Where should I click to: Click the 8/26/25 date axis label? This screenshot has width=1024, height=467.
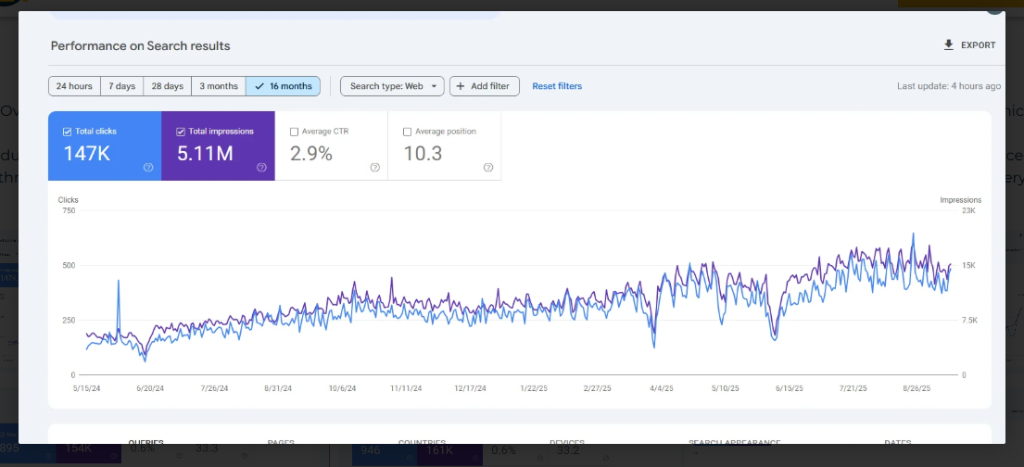(916, 388)
